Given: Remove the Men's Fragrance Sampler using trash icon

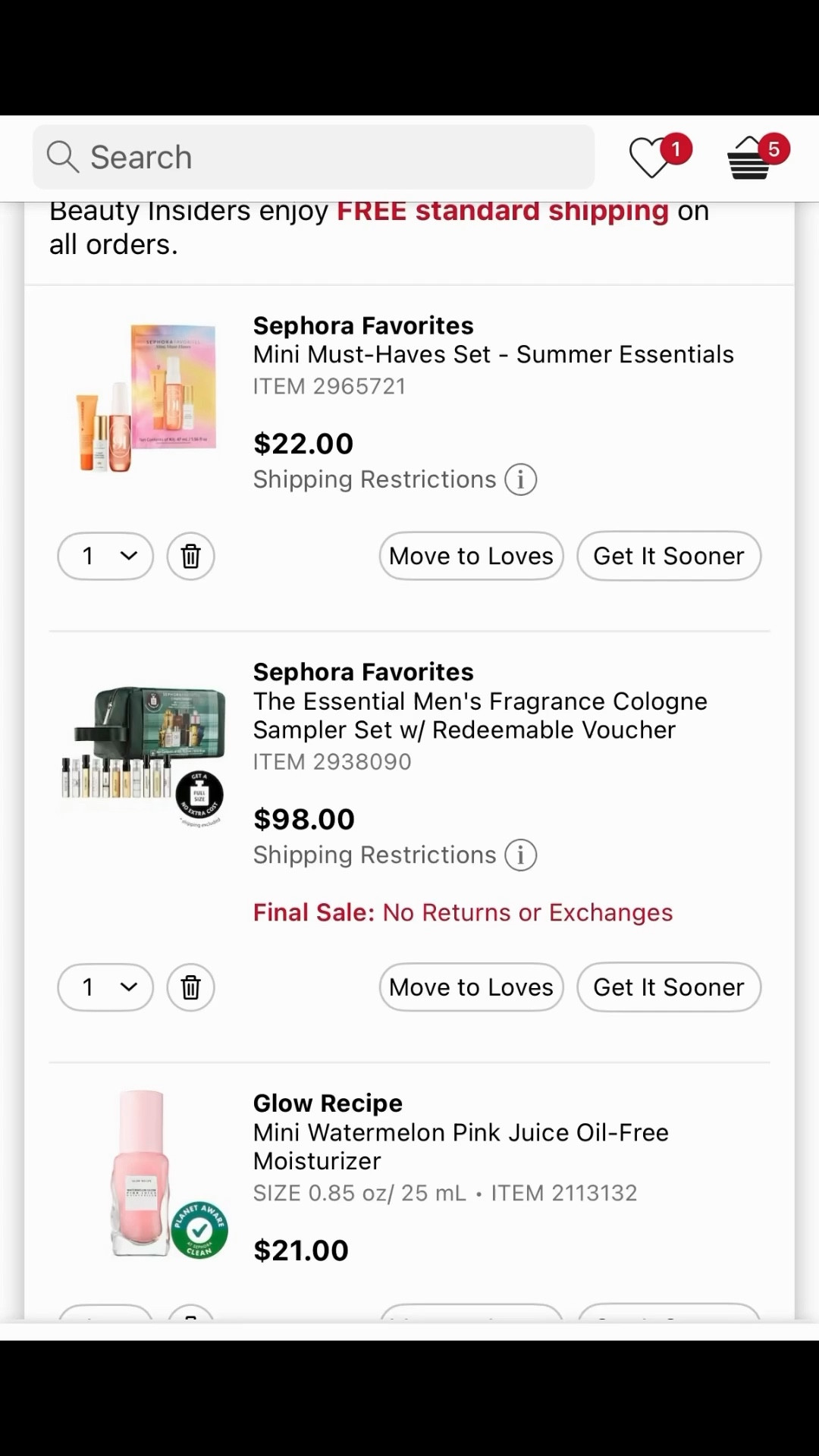Looking at the screenshot, I should pos(190,987).
